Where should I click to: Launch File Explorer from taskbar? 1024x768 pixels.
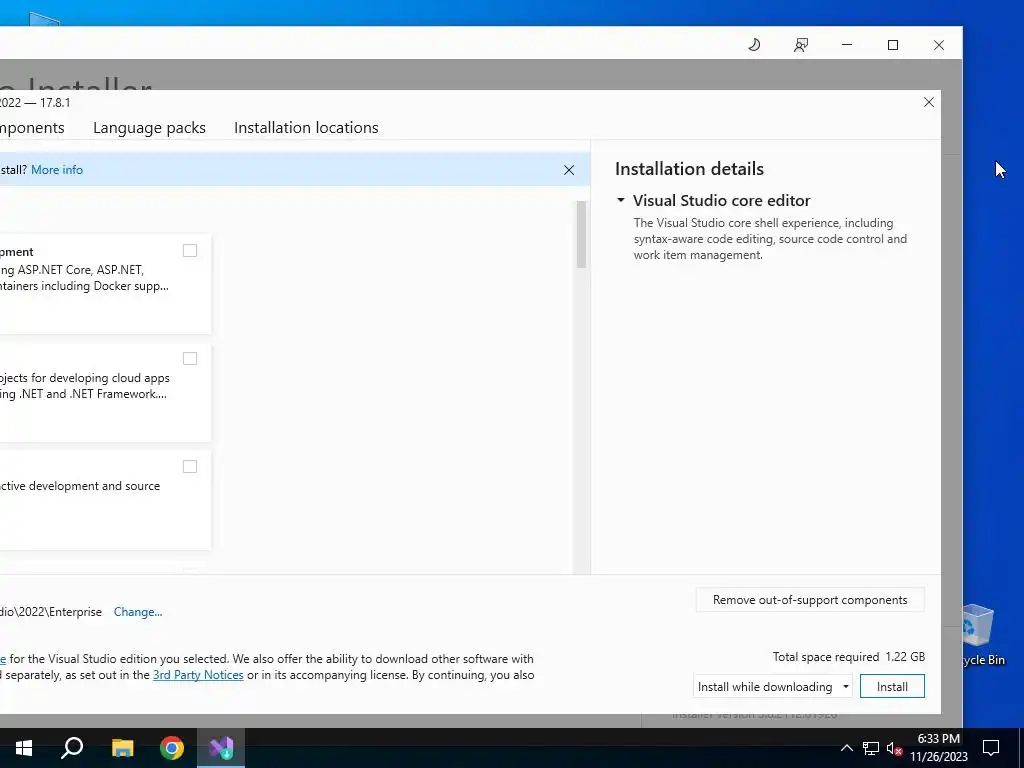point(122,748)
